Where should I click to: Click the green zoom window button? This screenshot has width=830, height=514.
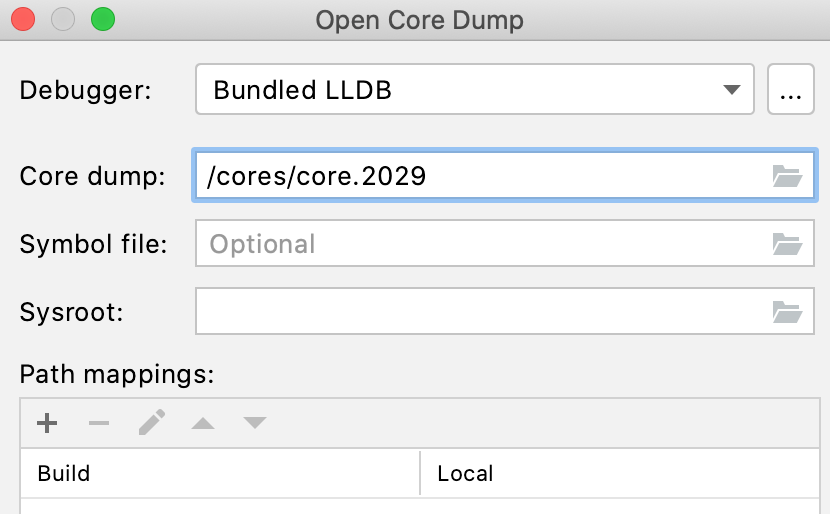[103, 19]
